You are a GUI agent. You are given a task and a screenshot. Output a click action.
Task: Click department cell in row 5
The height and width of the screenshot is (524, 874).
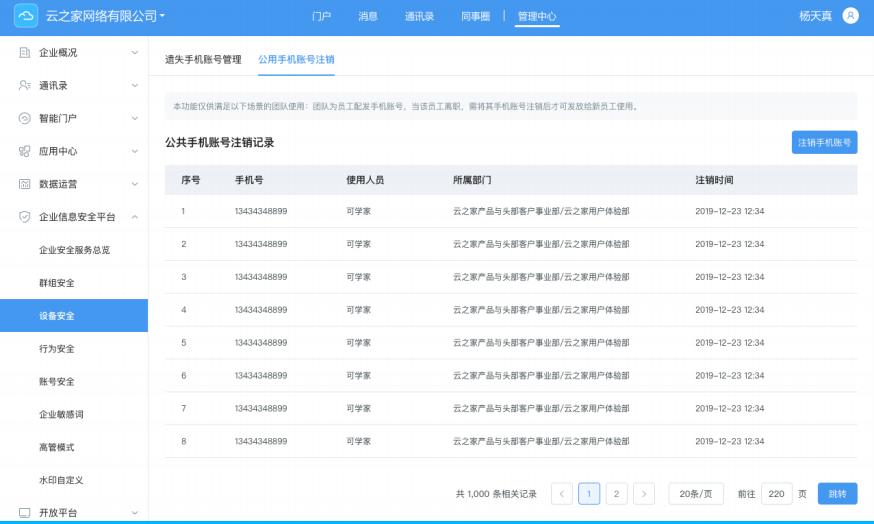pyautogui.click(x=541, y=343)
